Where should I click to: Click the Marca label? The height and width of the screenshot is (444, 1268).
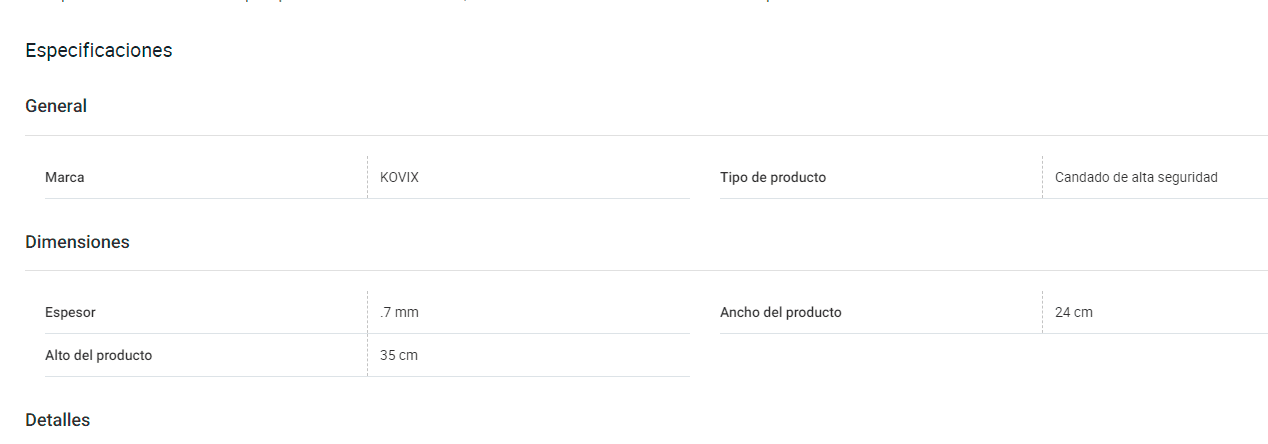pyautogui.click(x=65, y=177)
